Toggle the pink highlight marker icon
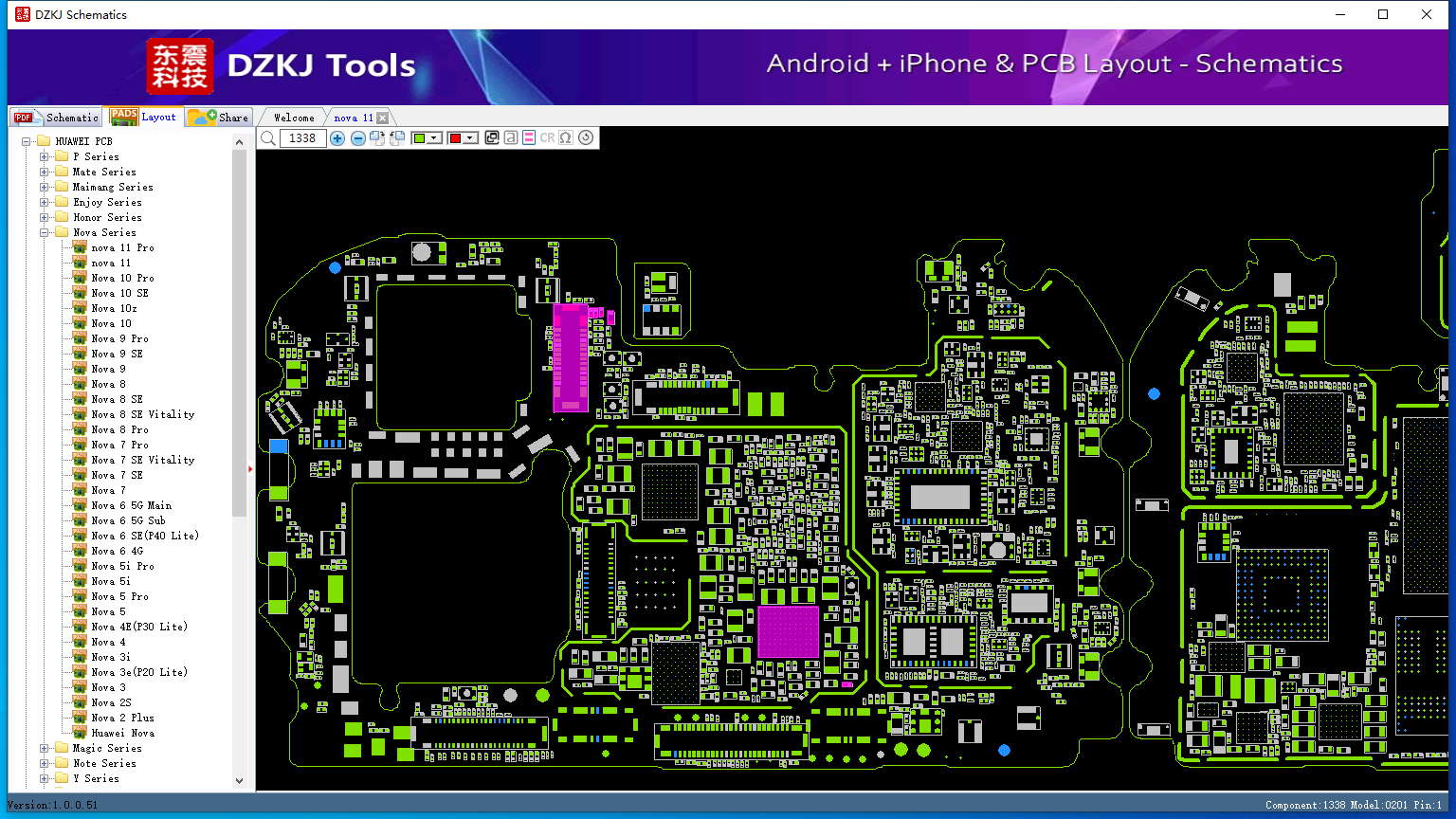Viewport: 1456px width, 819px height. coord(528,137)
